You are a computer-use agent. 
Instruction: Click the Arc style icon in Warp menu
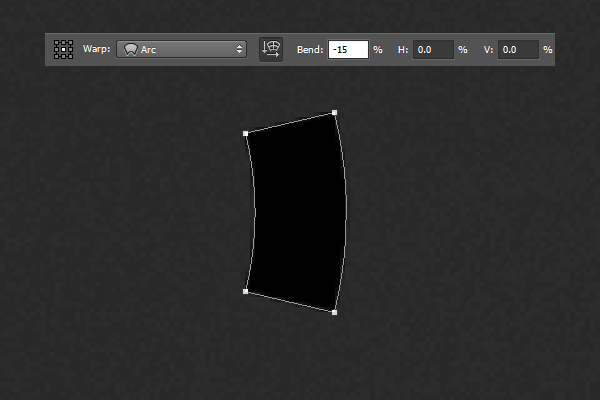click(130, 49)
